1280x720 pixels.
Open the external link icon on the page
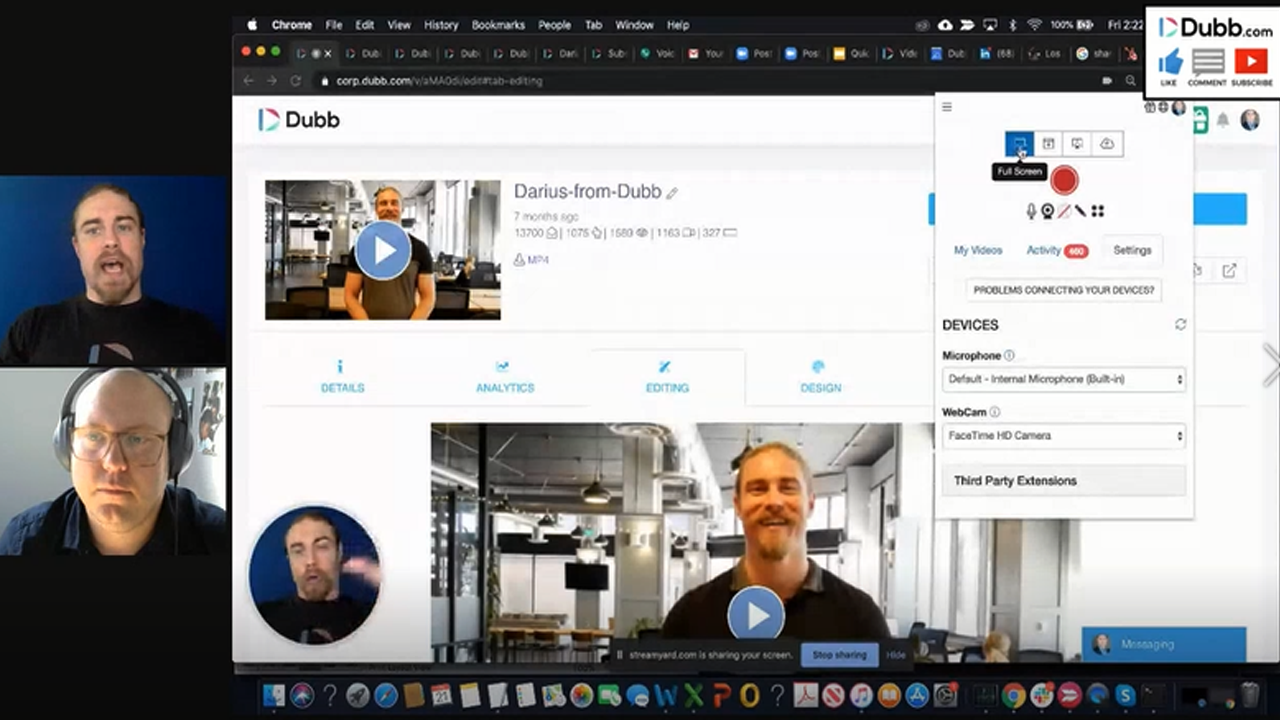1229,270
